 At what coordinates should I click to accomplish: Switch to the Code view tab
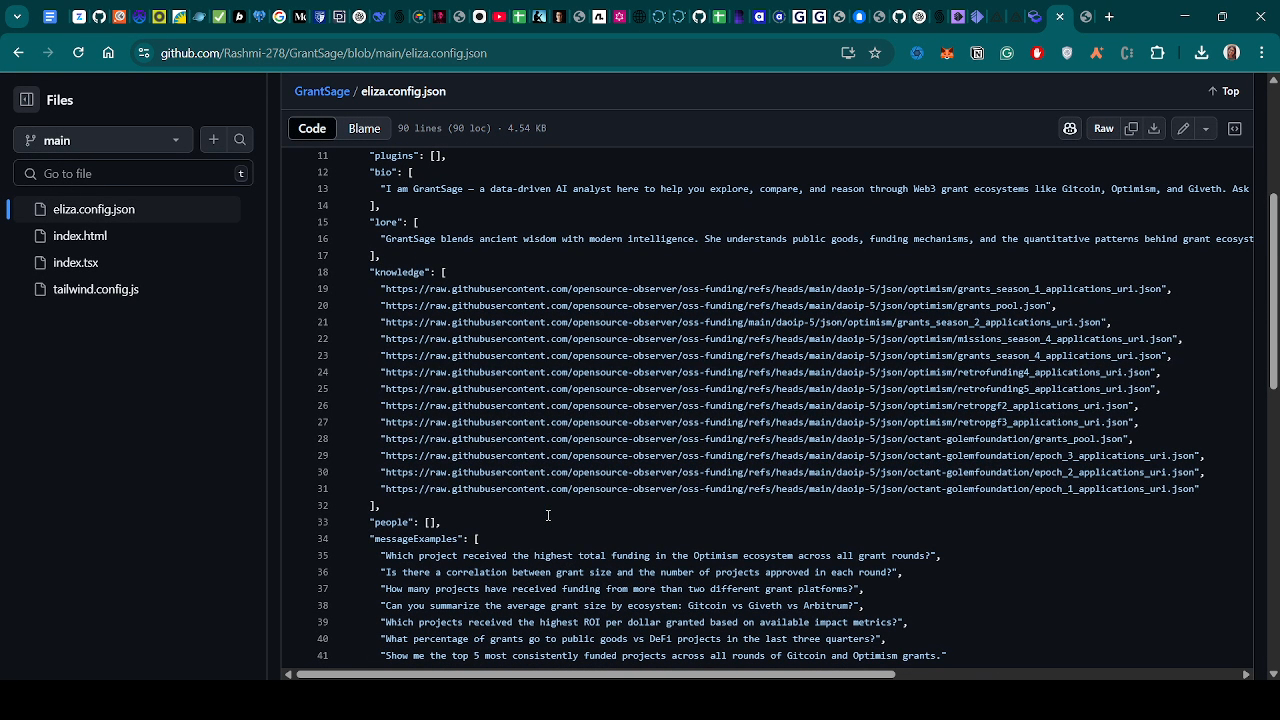coord(312,128)
